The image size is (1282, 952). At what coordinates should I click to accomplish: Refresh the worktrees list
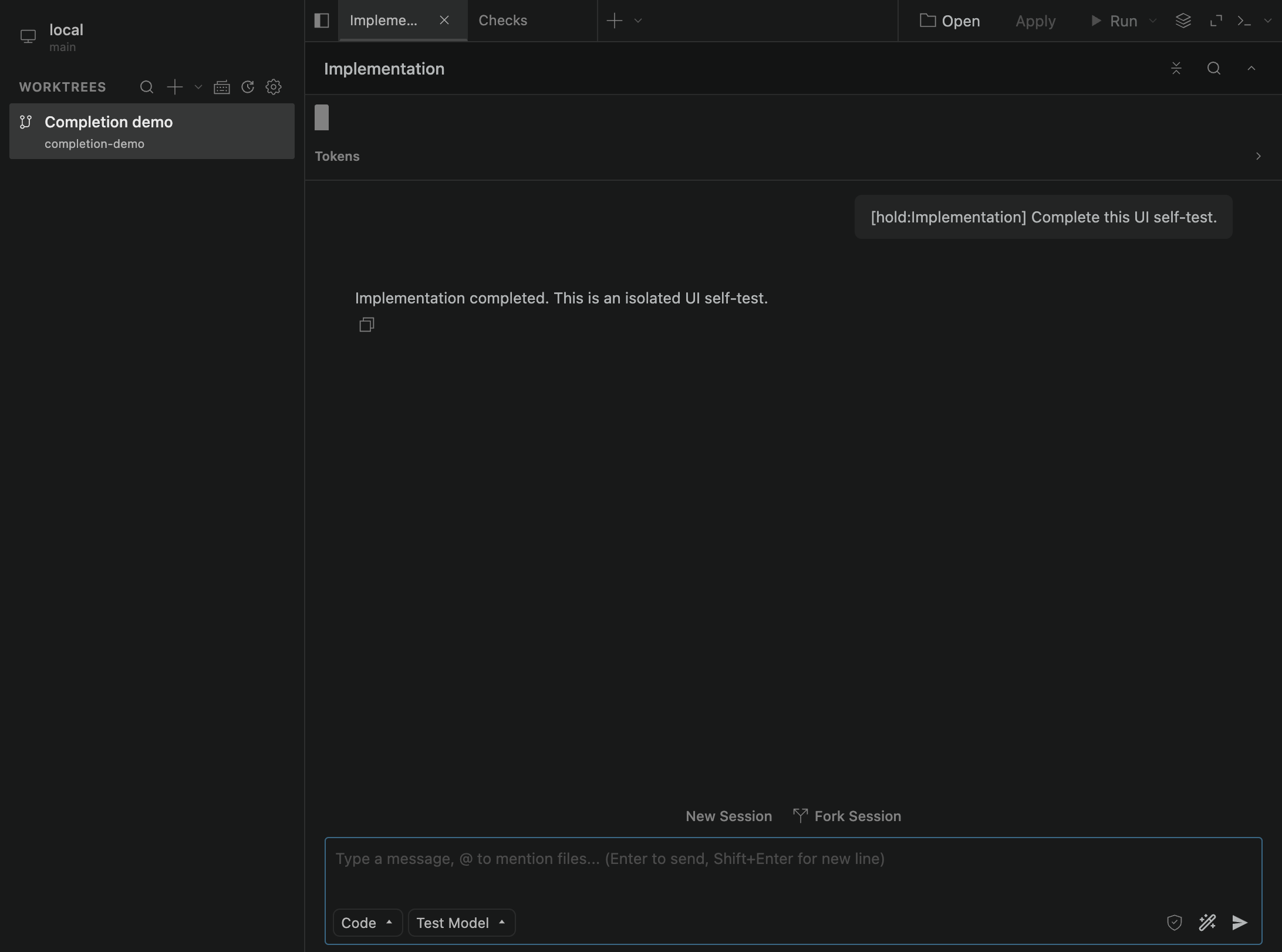tap(248, 87)
